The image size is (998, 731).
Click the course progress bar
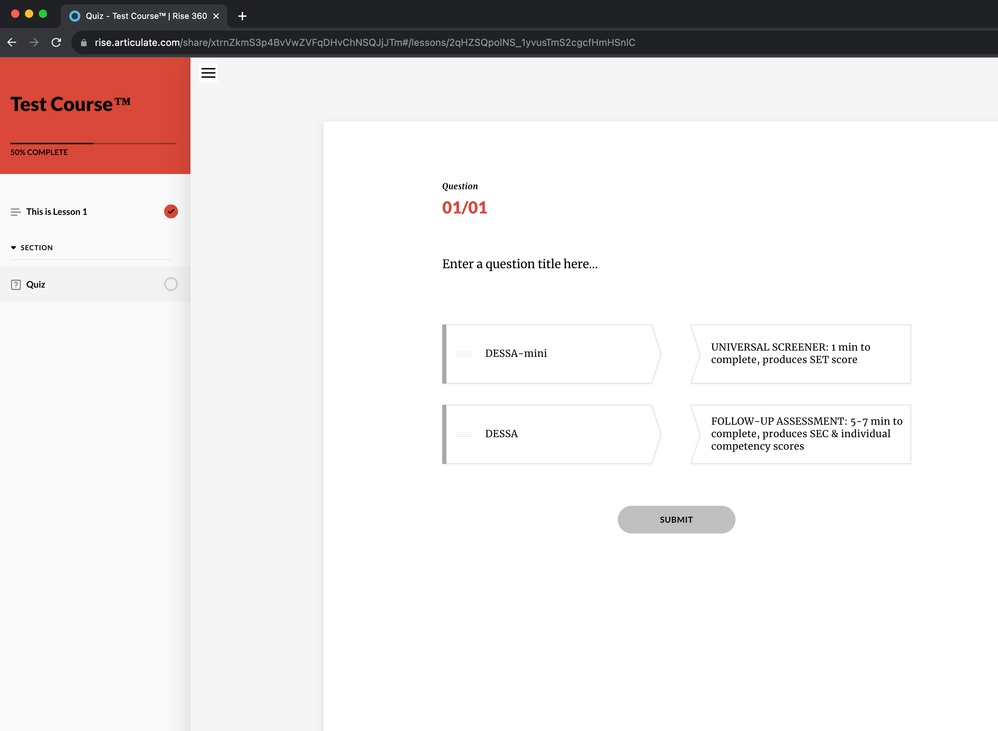point(94,143)
